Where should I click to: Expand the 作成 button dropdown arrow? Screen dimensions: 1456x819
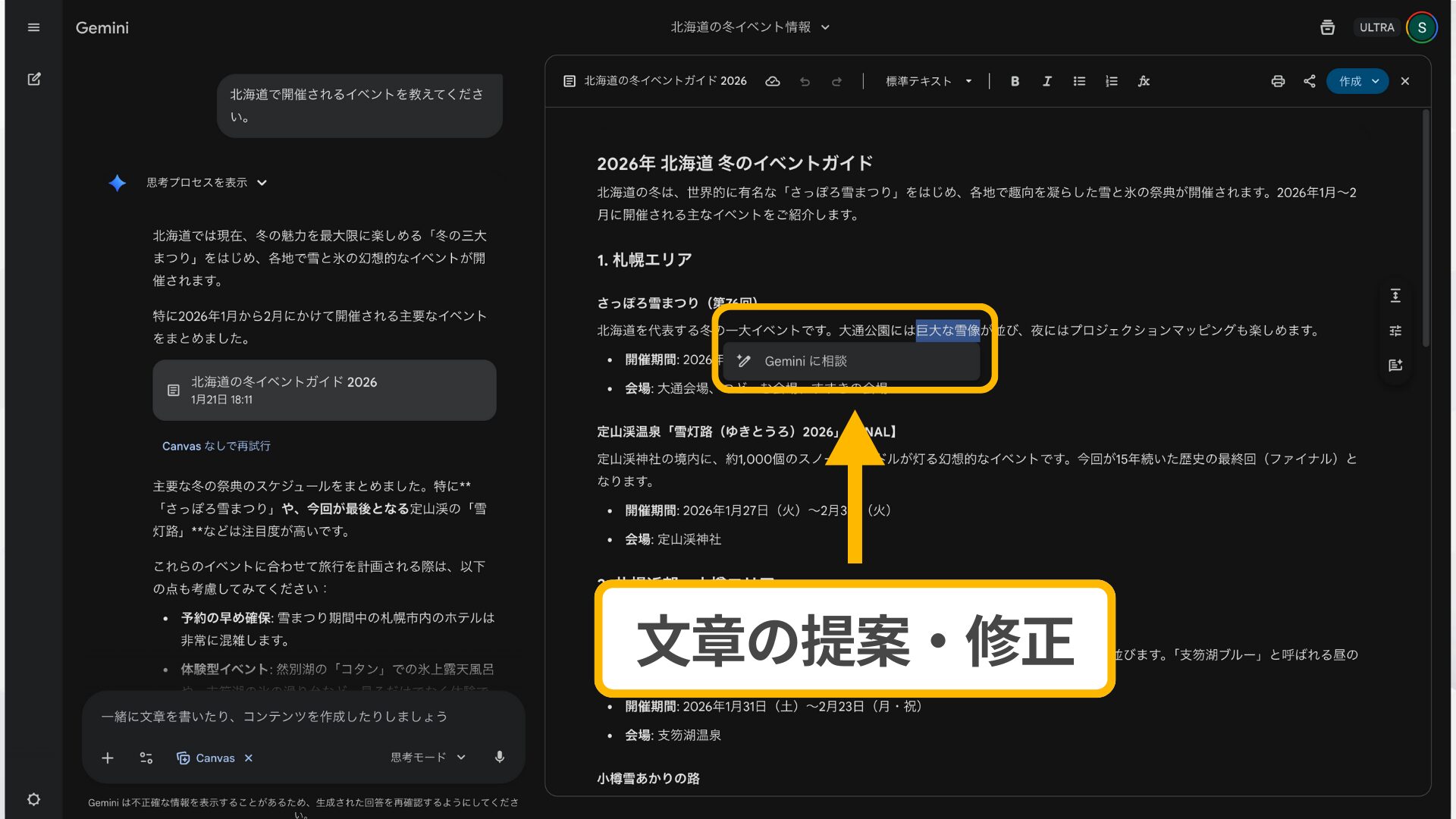point(1374,81)
